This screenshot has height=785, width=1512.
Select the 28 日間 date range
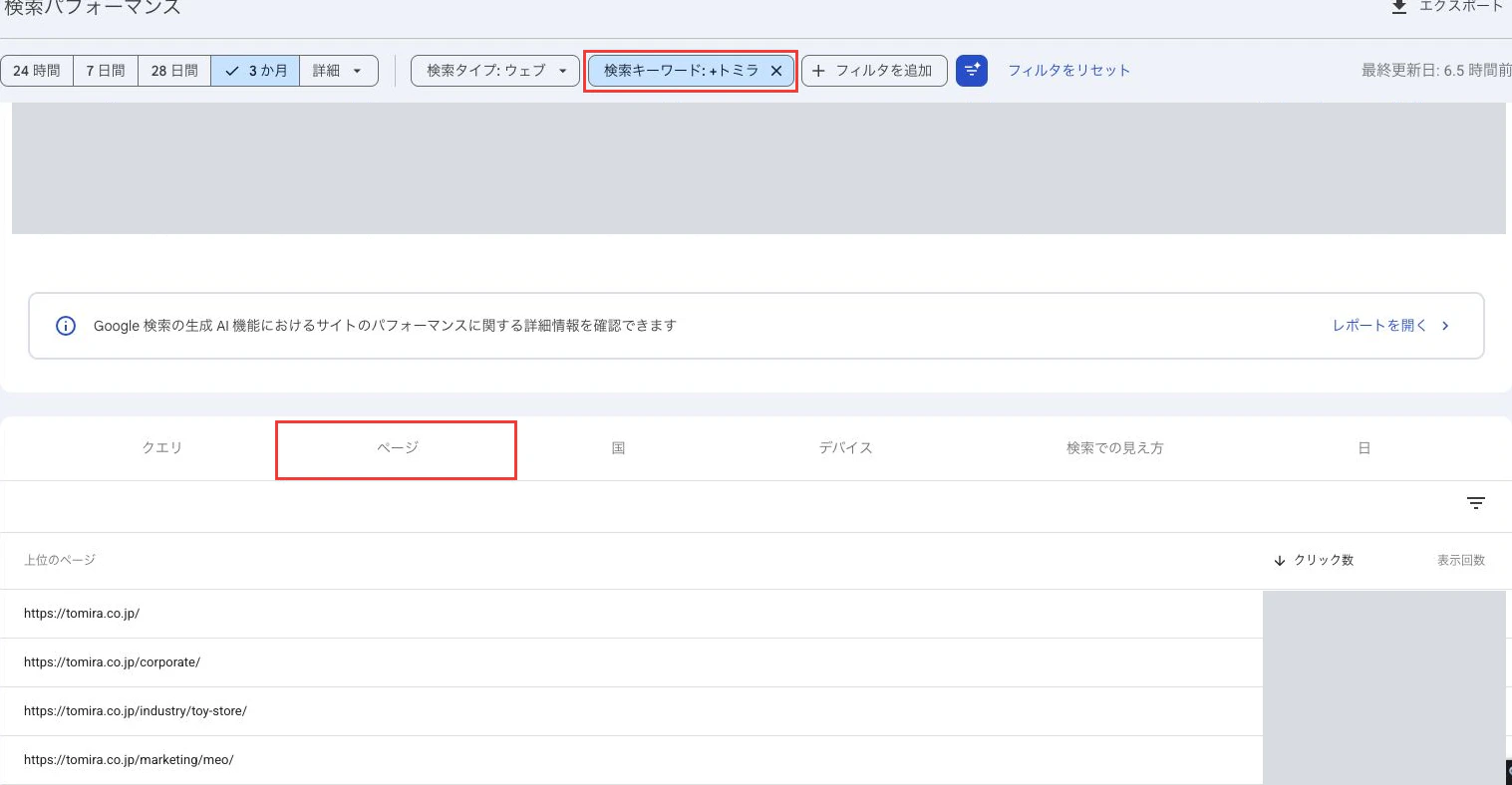174,71
